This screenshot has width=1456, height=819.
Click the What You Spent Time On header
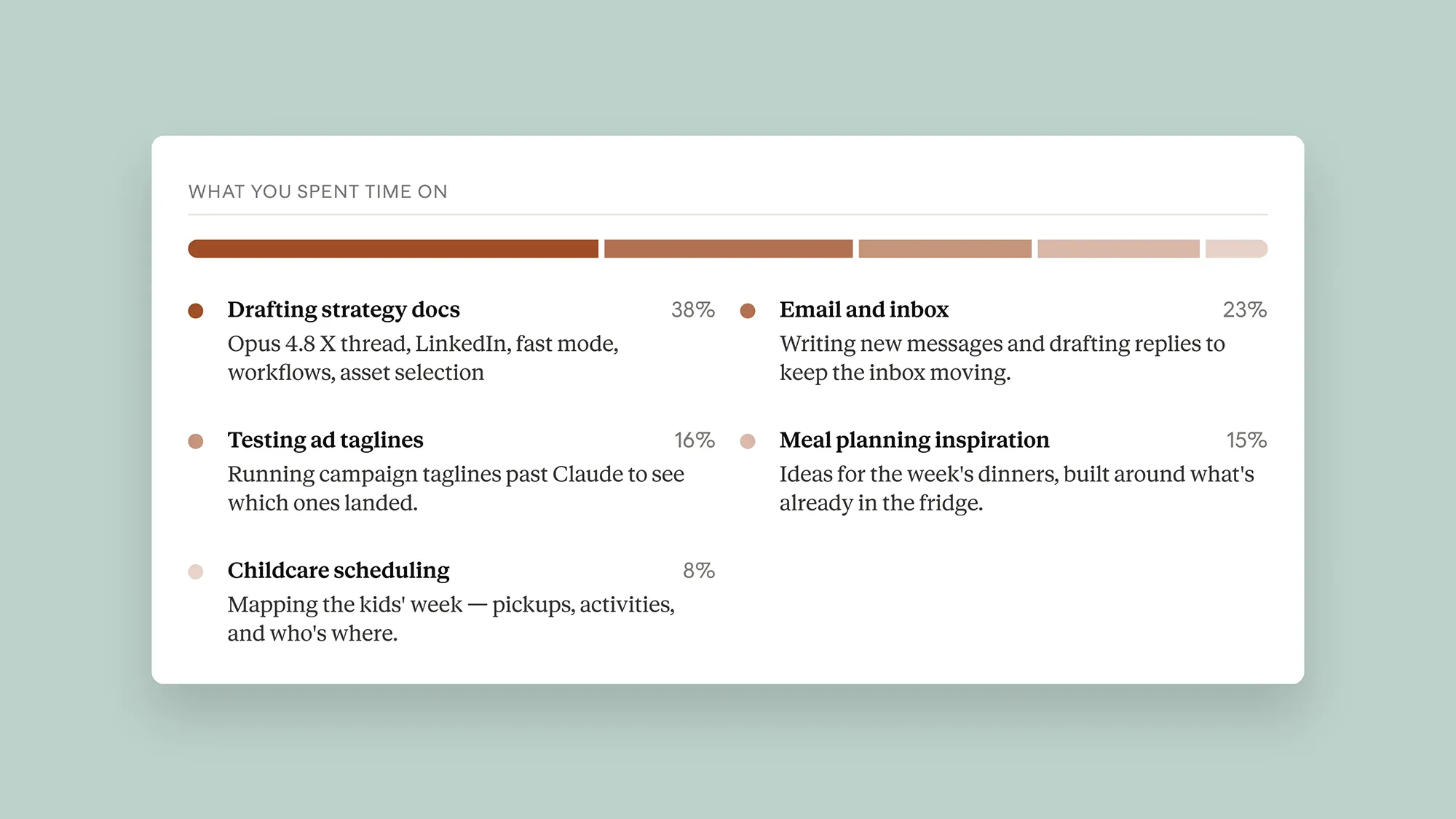(x=318, y=191)
